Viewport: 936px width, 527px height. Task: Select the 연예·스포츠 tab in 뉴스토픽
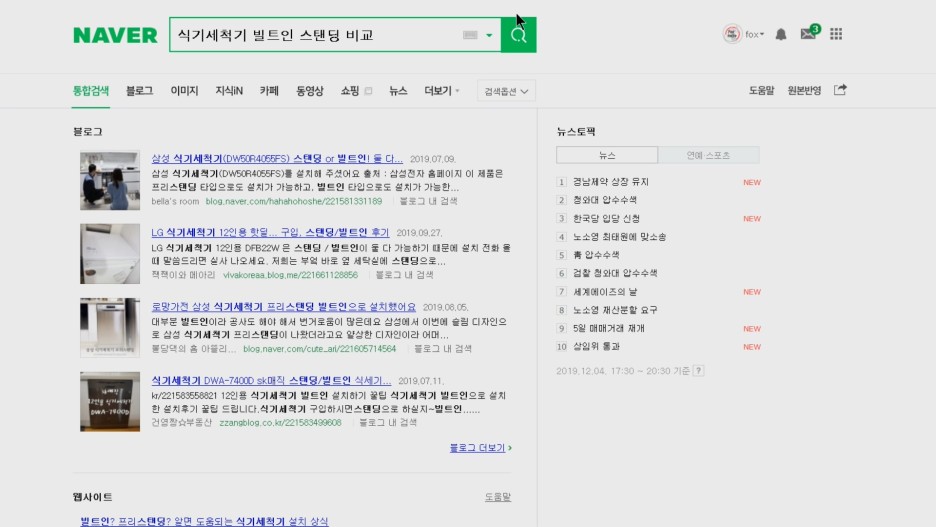[x=709, y=155]
